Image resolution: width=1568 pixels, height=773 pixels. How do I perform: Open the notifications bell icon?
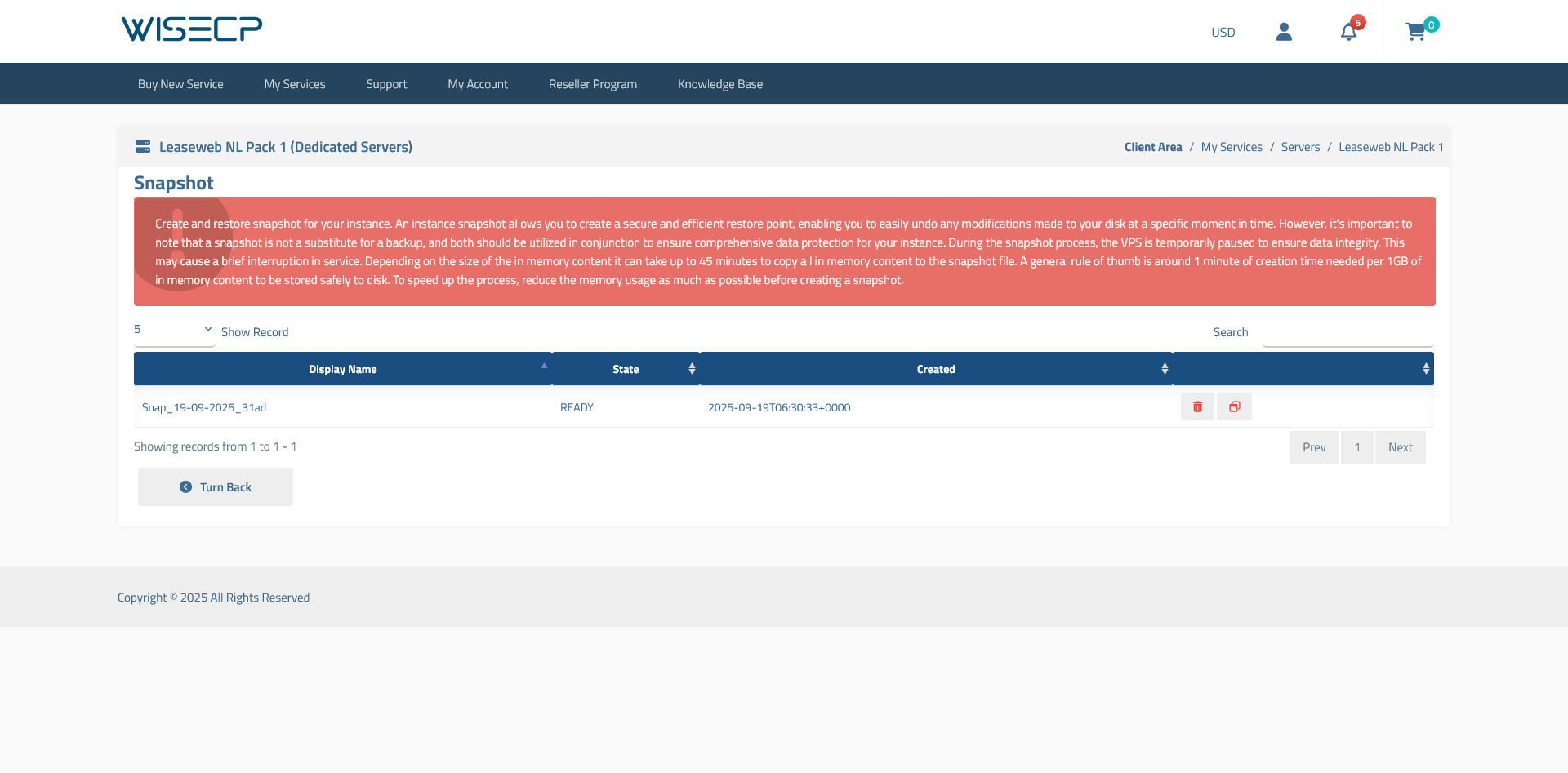(1348, 32)
